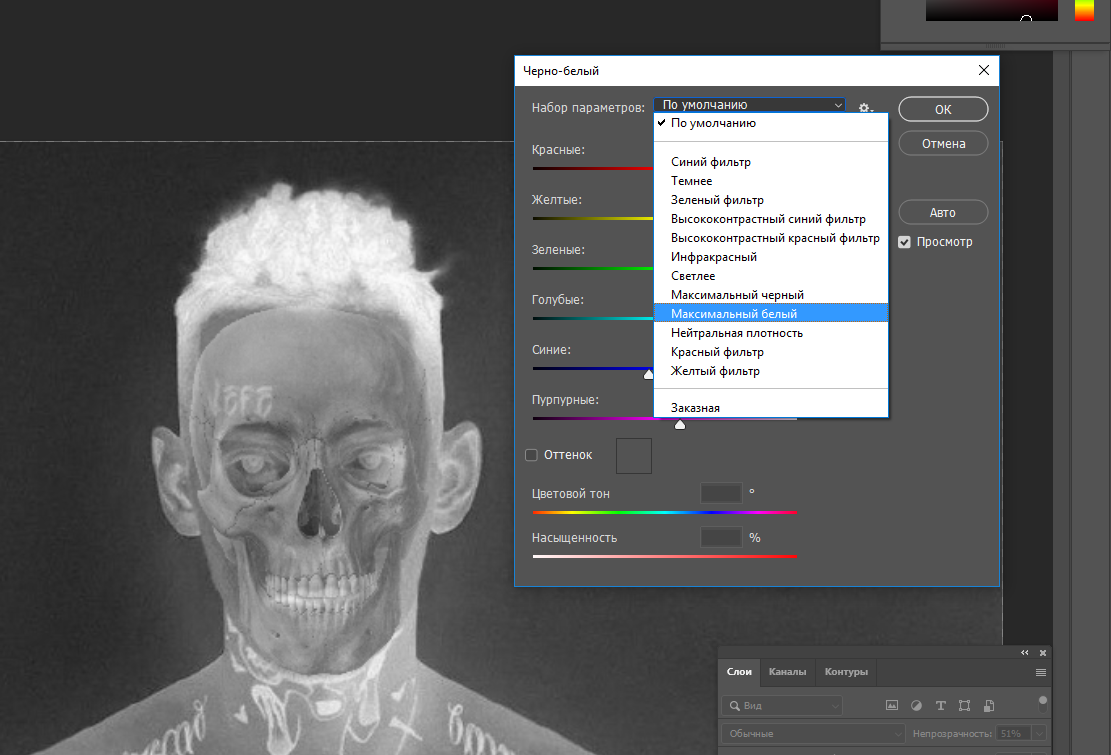1111x755 pixels.
Task: Open the preset options gear icon
Action: tap(865, 108)
